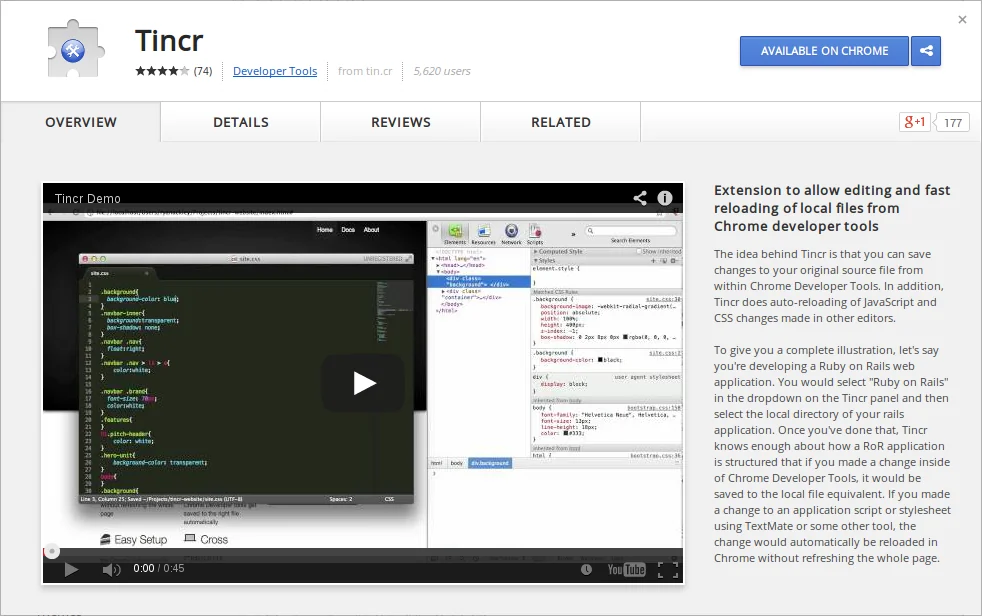Open the video on YouTube via logo
The image size is (982, 616).
point(626,570)
